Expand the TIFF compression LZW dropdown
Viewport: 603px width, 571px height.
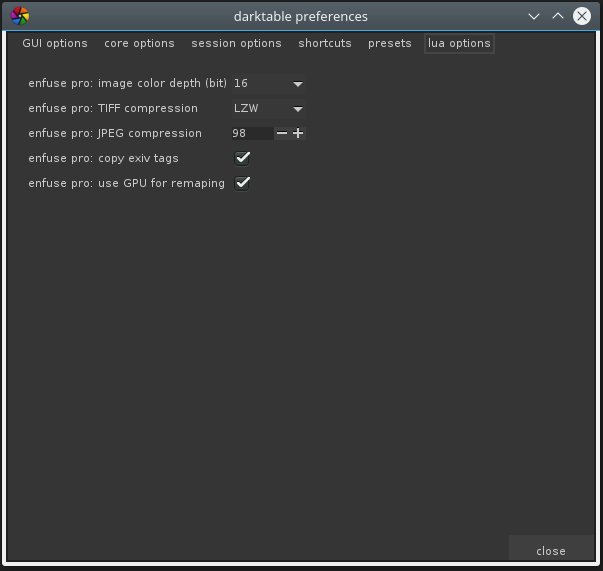268,109
